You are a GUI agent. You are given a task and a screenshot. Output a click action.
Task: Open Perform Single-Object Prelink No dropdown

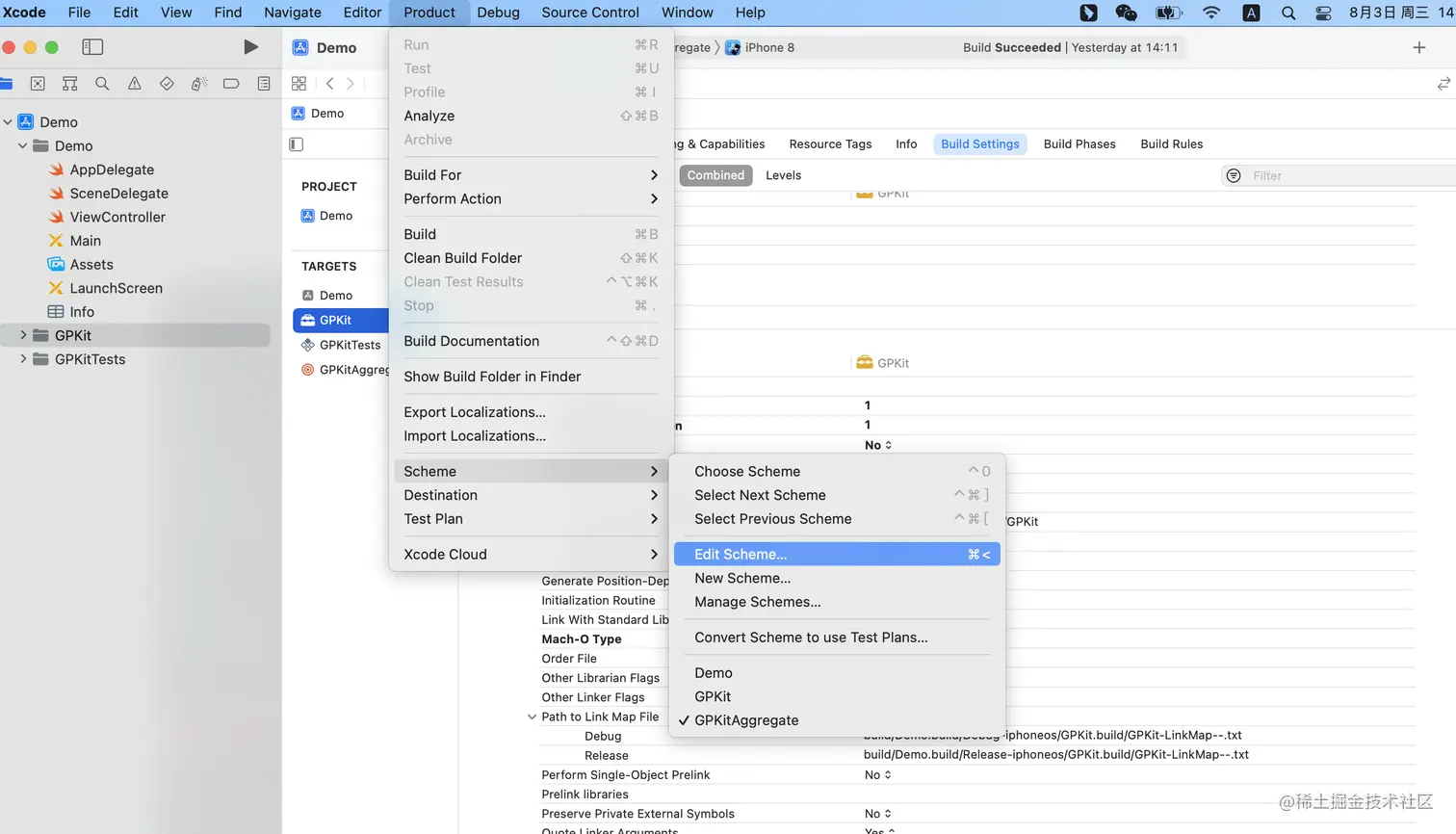coord(877,775)
